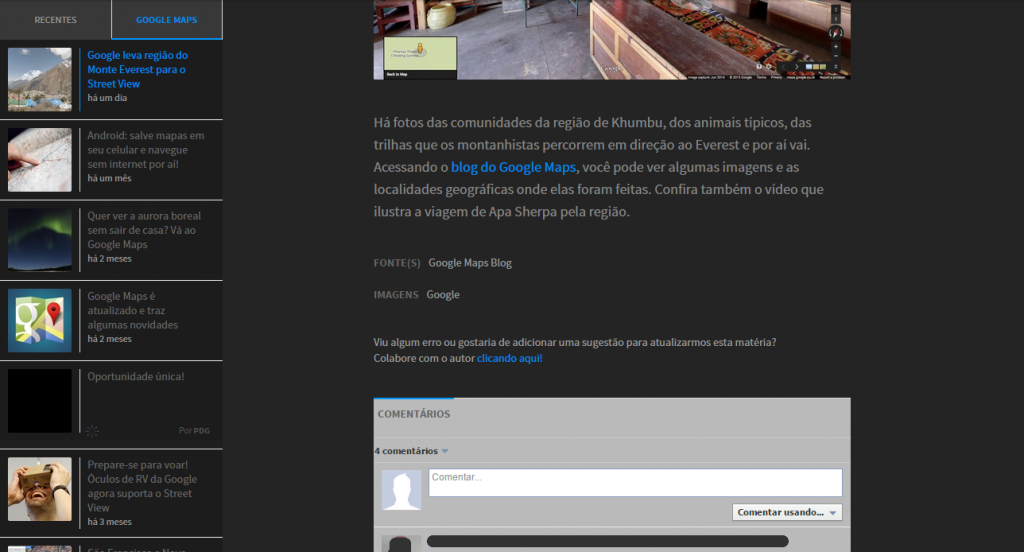Click the 'IMAGENS' label
1024x552 pixels.
(396, 295)
